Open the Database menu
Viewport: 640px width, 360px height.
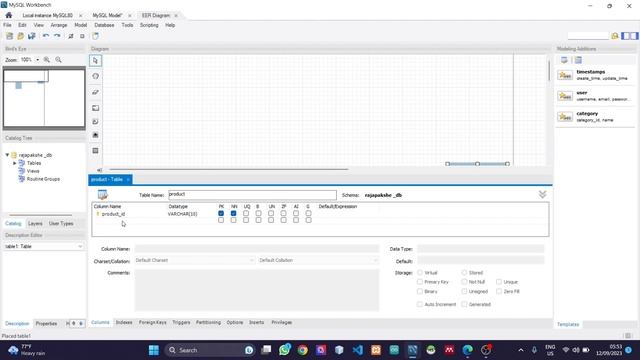click(x=104, y=25)
